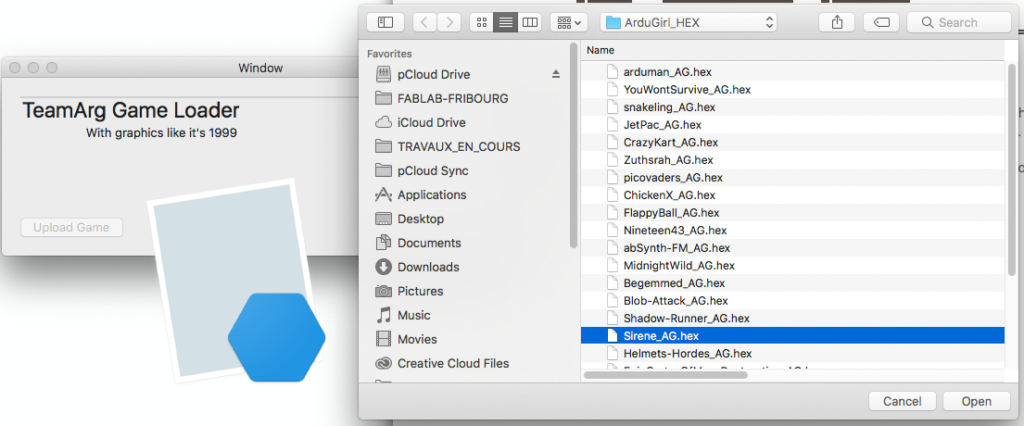This screenshot has width=1024, height=426.
Task: Click the Search field
Action: (959, 22)
